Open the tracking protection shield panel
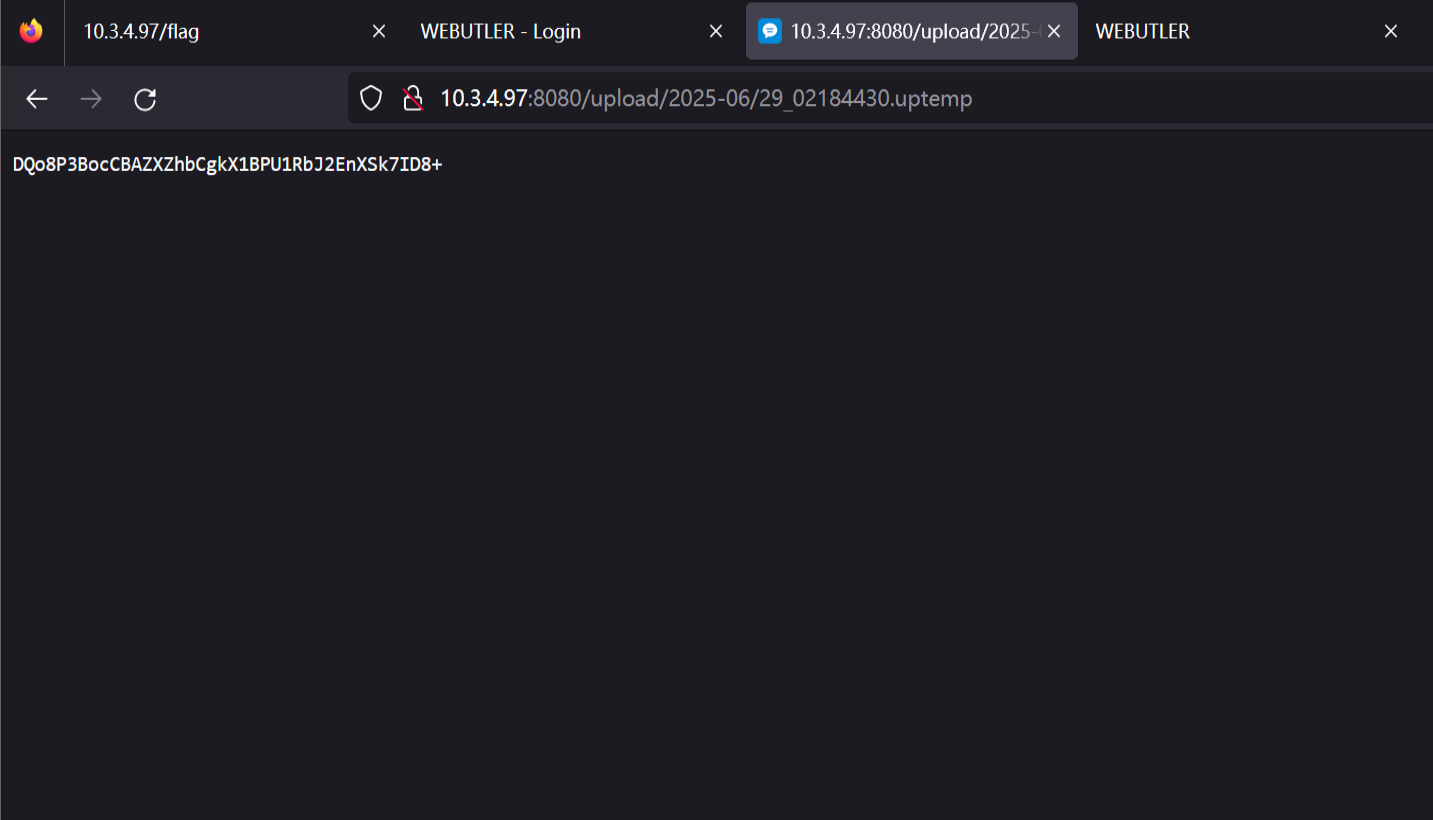 [x=371, y=98]
